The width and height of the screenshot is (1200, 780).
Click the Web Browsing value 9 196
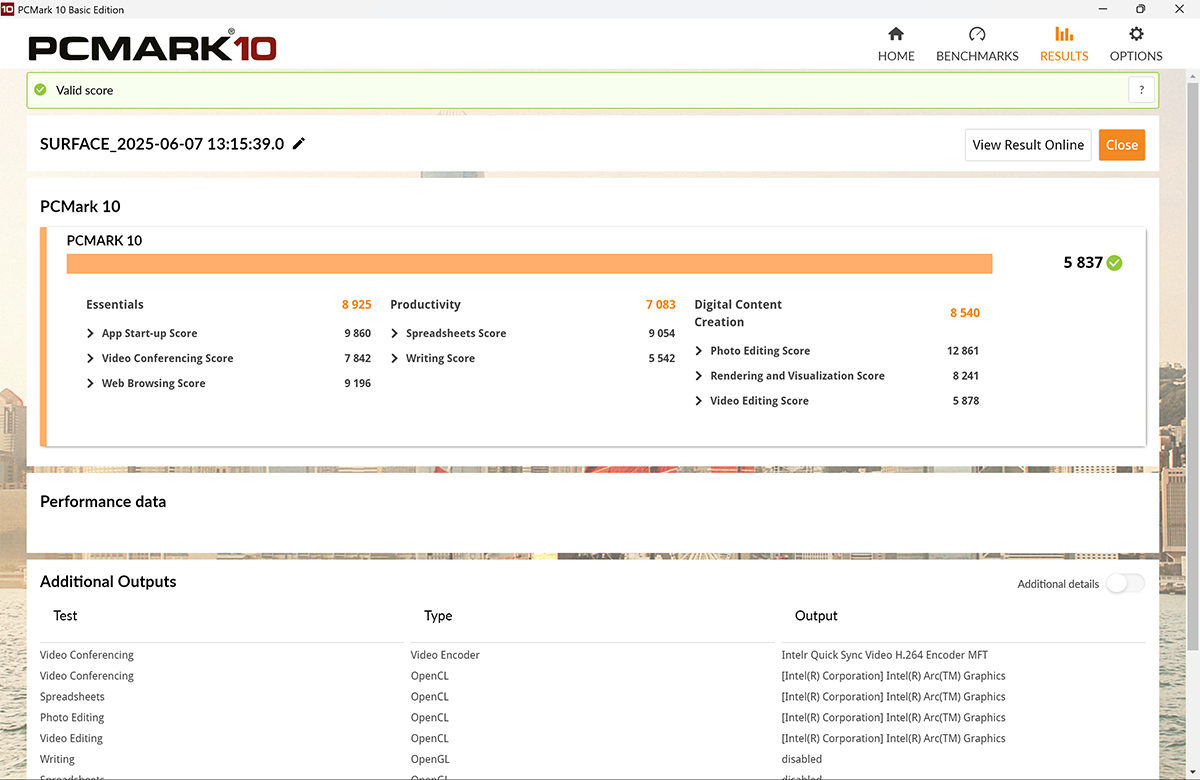[357, 384]
